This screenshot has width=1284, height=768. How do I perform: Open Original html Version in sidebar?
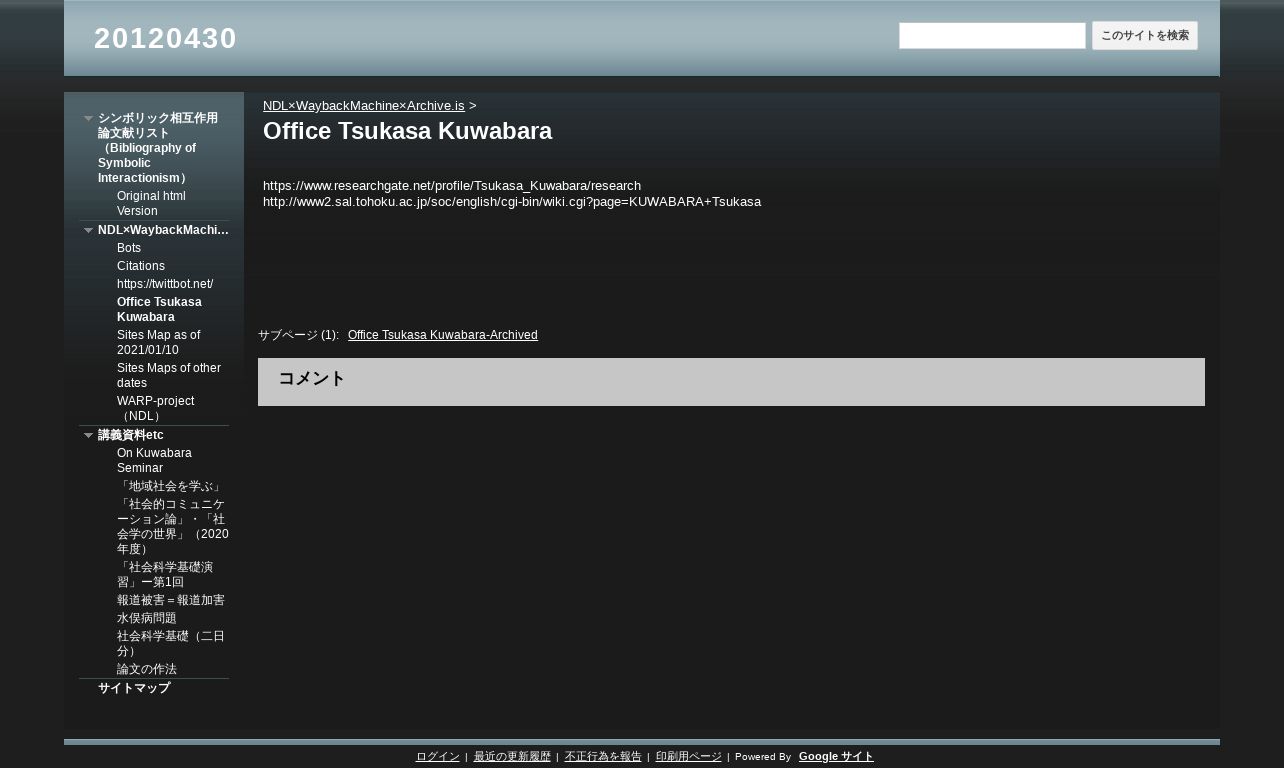pyautogui.click(x=151, y=203)
